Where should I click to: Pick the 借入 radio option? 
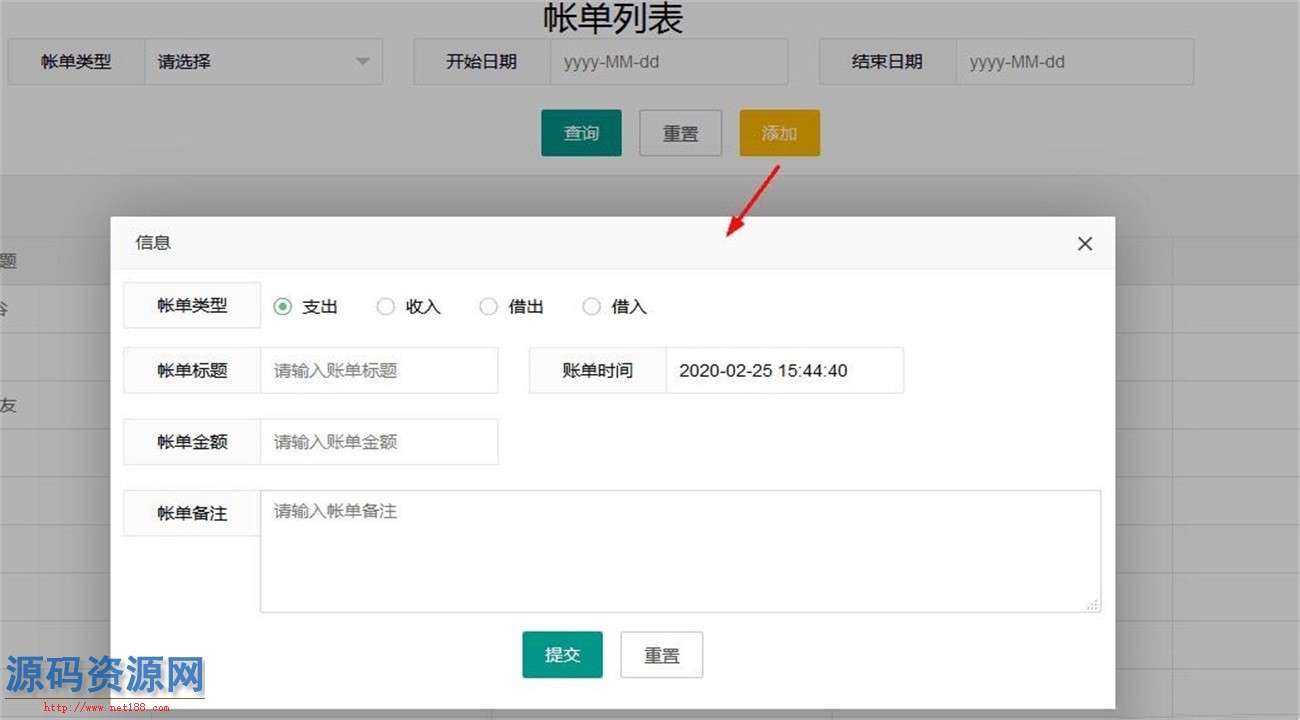[x=592, y=307]
